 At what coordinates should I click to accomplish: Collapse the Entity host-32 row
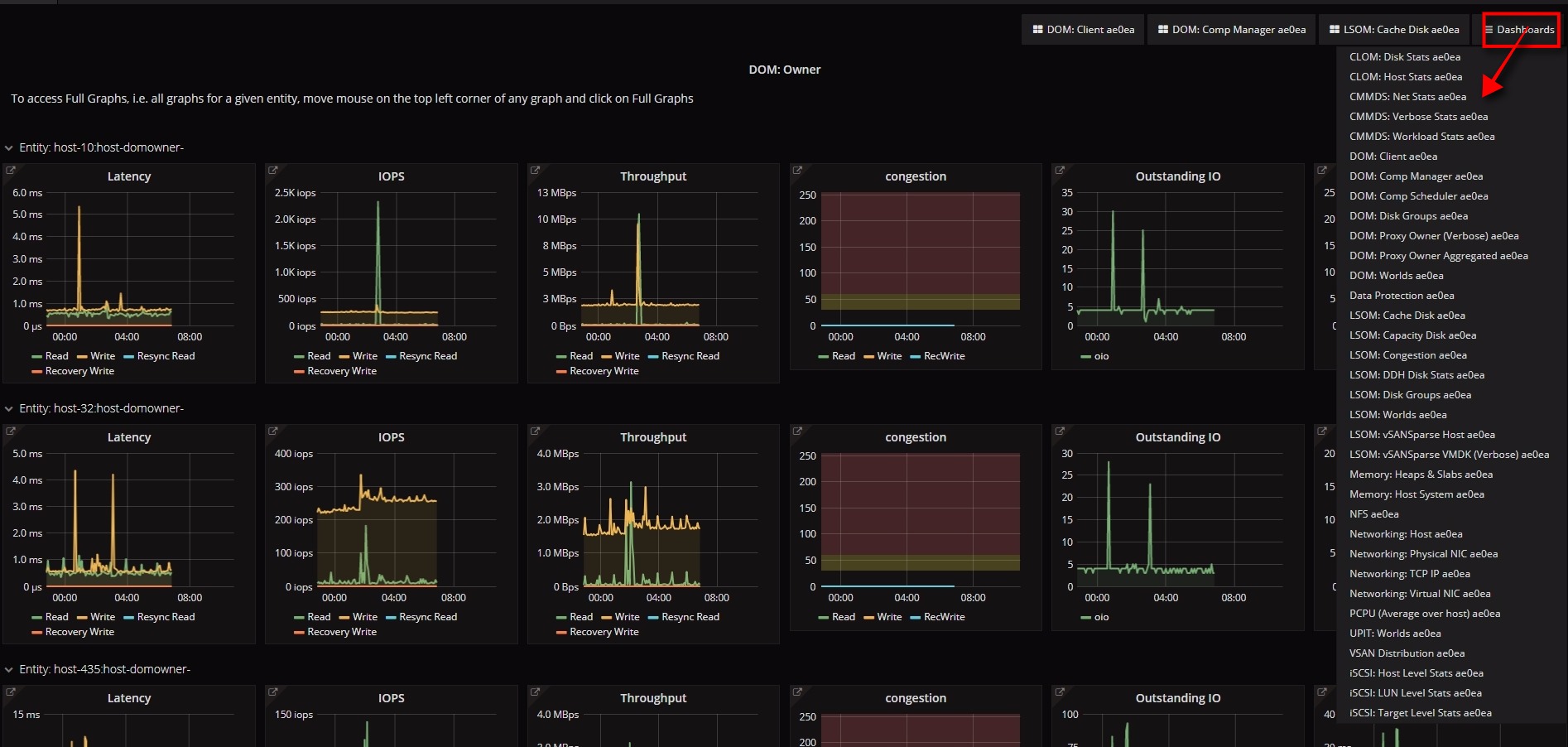[9, 409]
